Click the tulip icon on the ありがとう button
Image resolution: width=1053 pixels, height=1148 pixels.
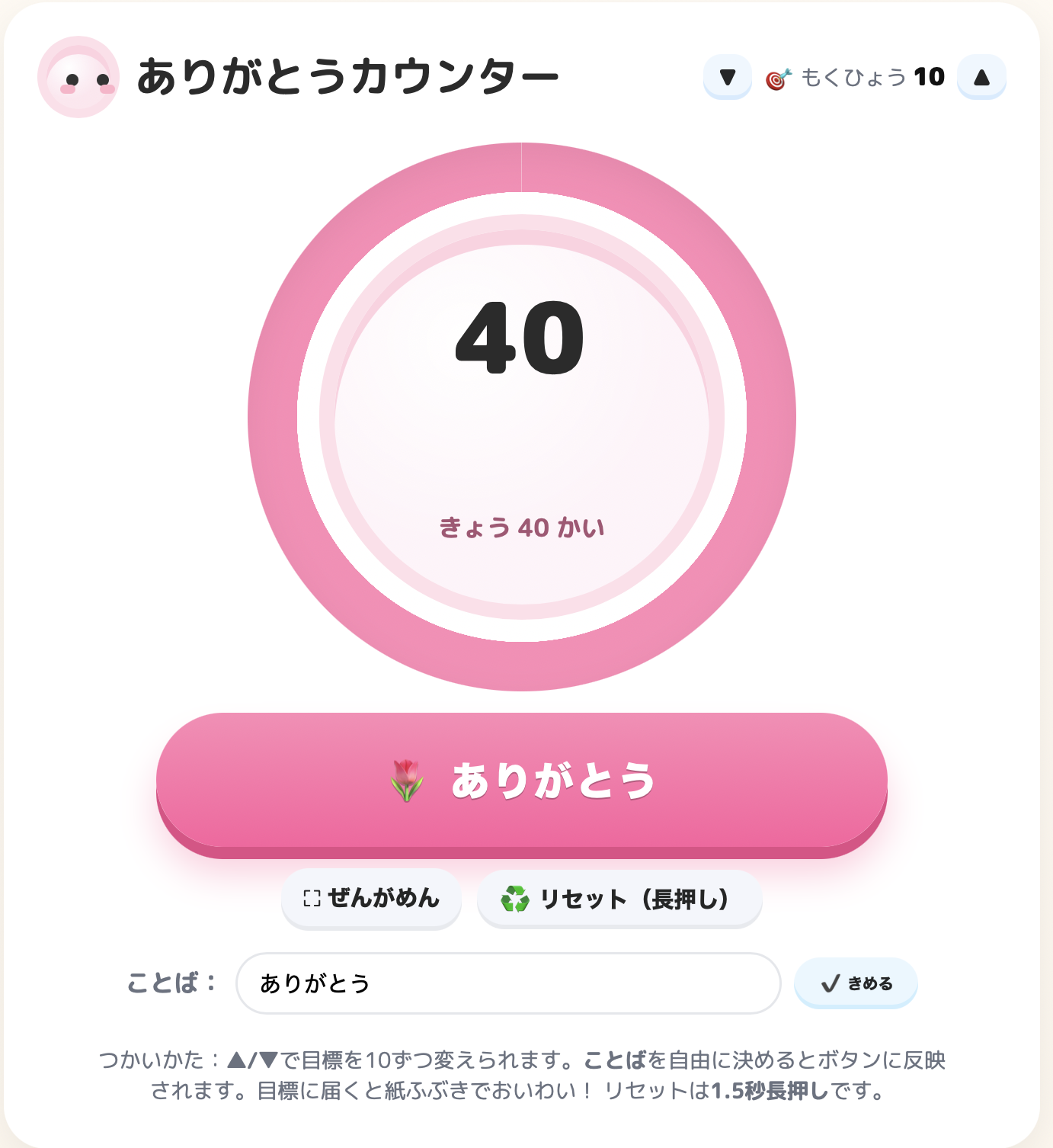[x=407, y=780]
